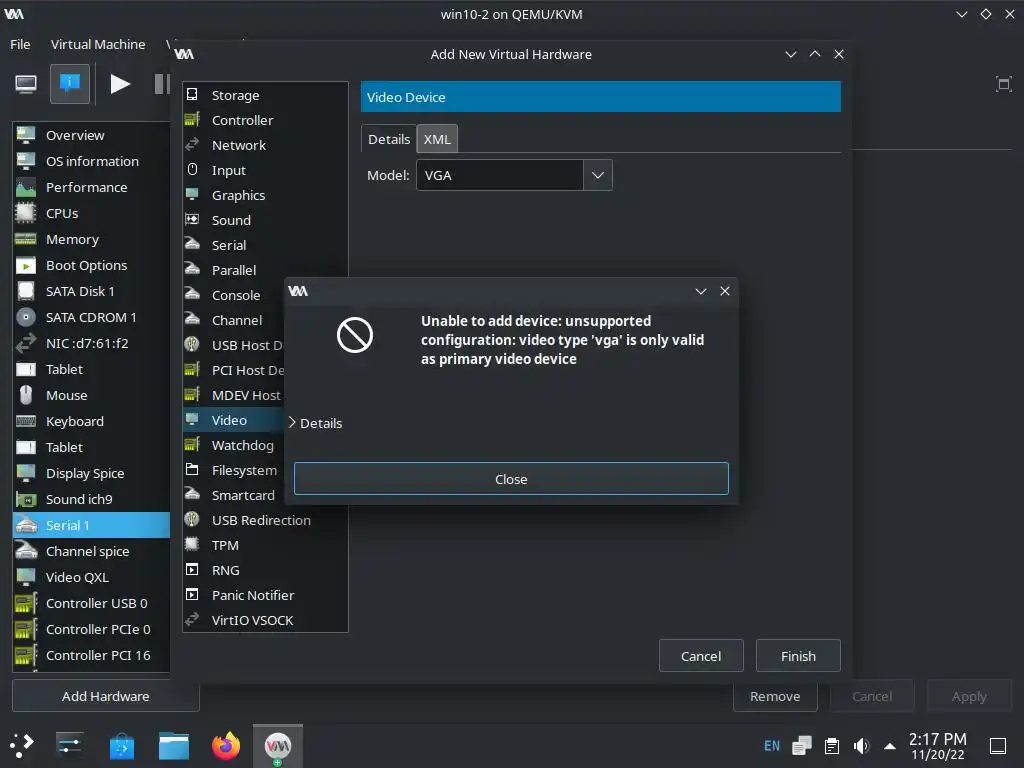The height and width of the screenshot is (768, 1024).
Task: Click the graphical console monitor toolbar icon
Action: click(26, 84)
